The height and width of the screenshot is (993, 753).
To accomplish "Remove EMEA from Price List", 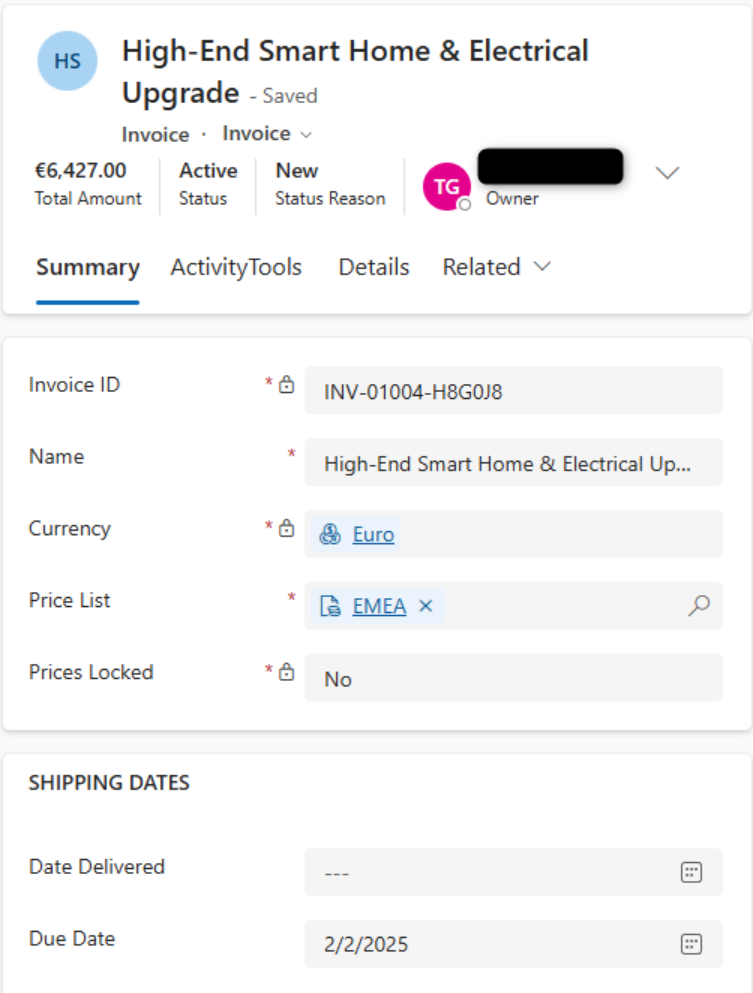I will (426, 606).
